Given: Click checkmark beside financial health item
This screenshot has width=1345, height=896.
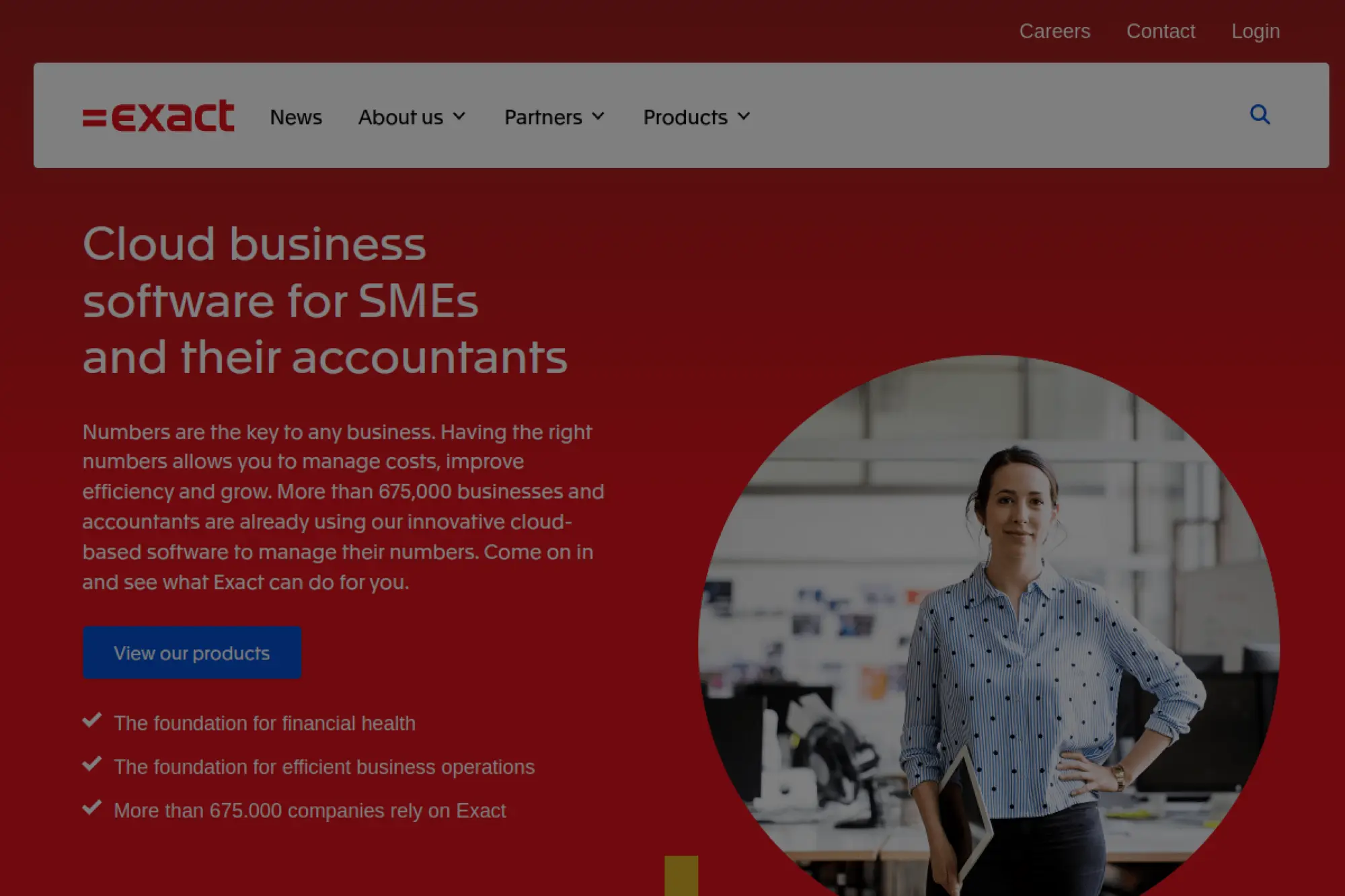Looking at the screenshot, I should coord(92,721).
